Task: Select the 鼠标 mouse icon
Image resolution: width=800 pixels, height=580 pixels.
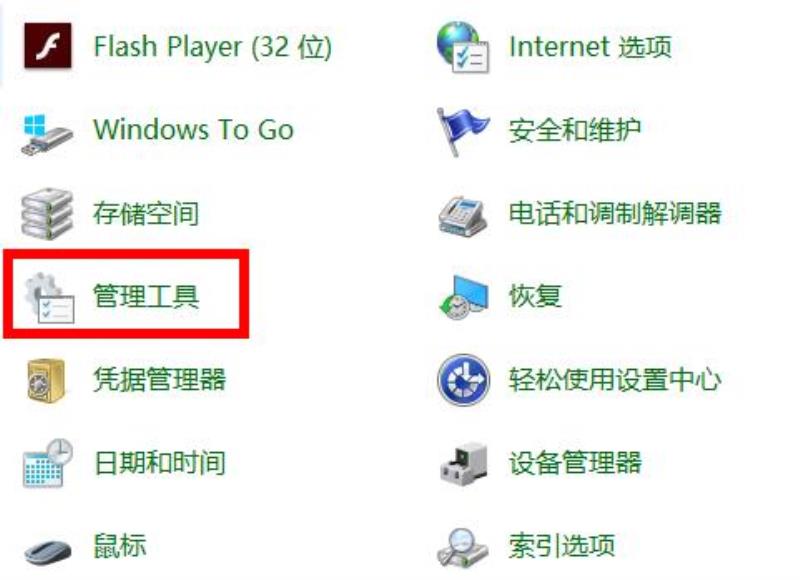Action: [48, 551]
